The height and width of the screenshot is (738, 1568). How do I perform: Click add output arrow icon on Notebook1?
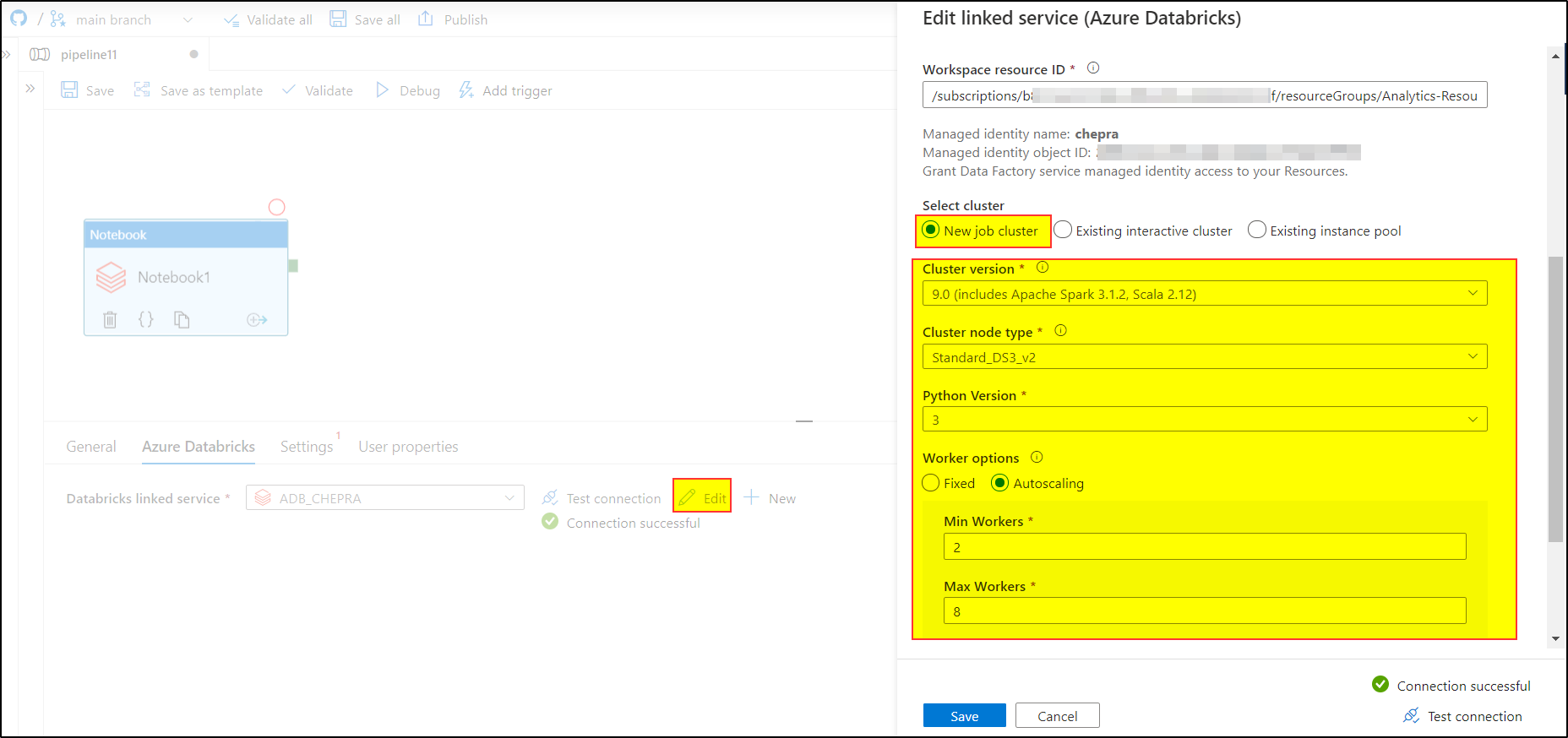click(257, 319)
